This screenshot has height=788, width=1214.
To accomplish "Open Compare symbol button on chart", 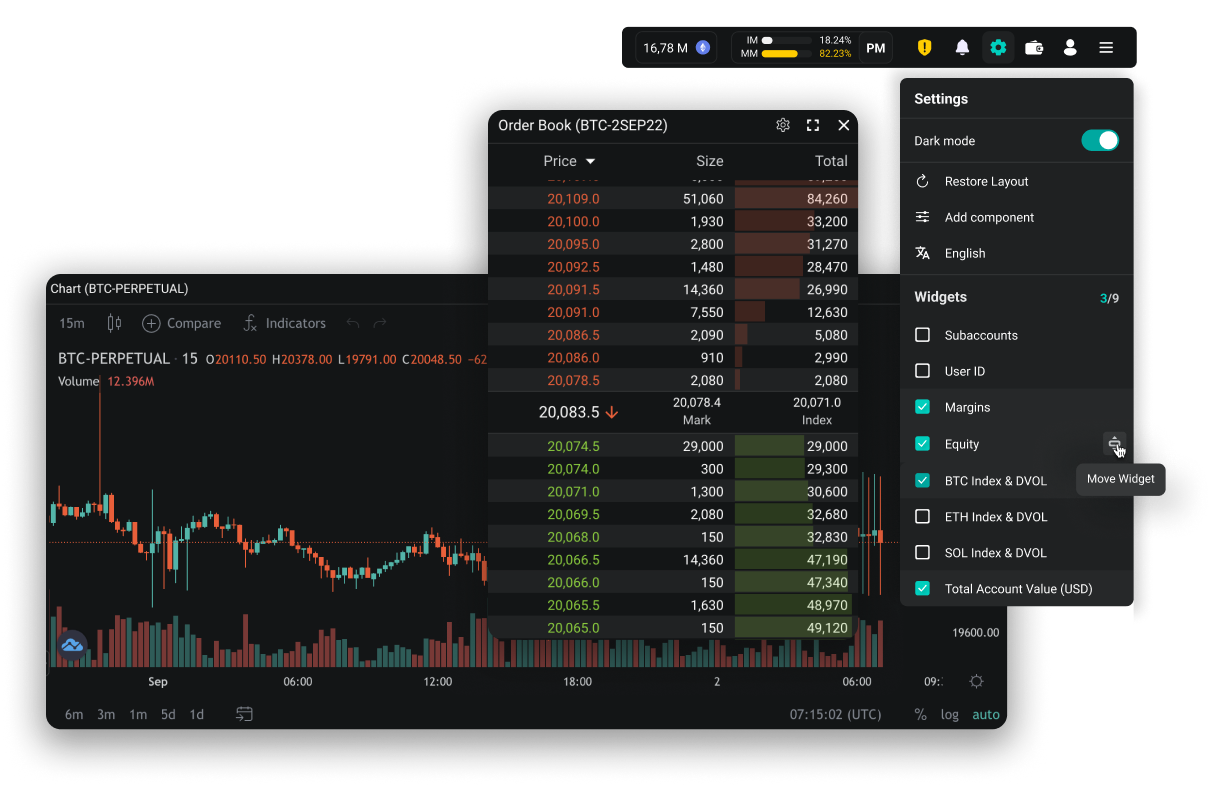I will 181,323.
